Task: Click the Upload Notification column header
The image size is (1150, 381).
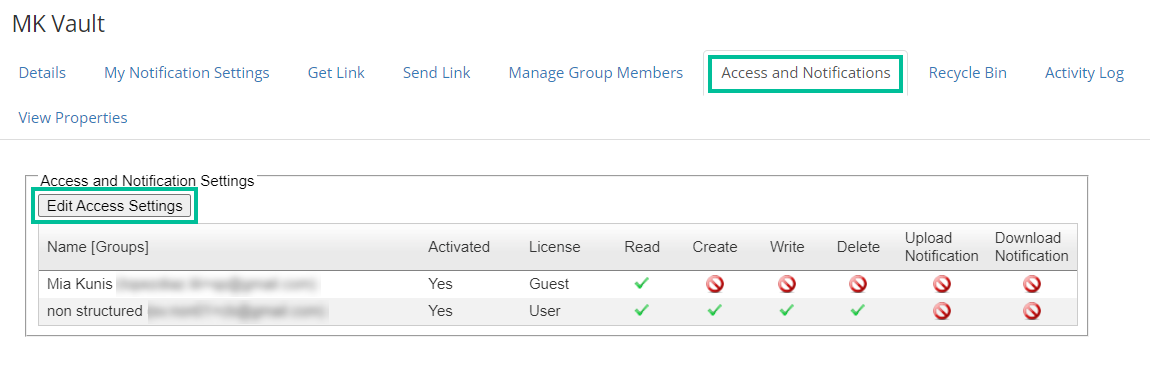Action: pos(942,247)
